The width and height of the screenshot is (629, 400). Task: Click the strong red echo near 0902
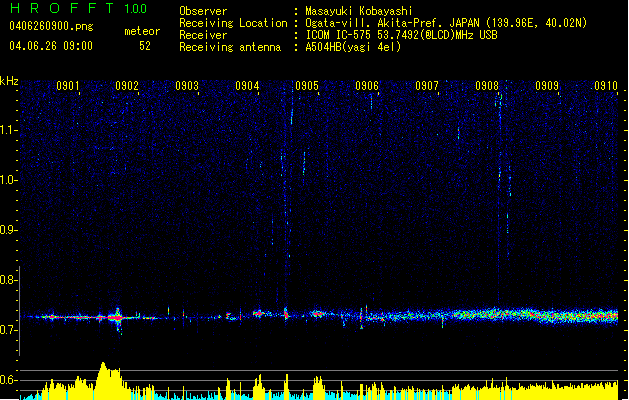(116, 318)
